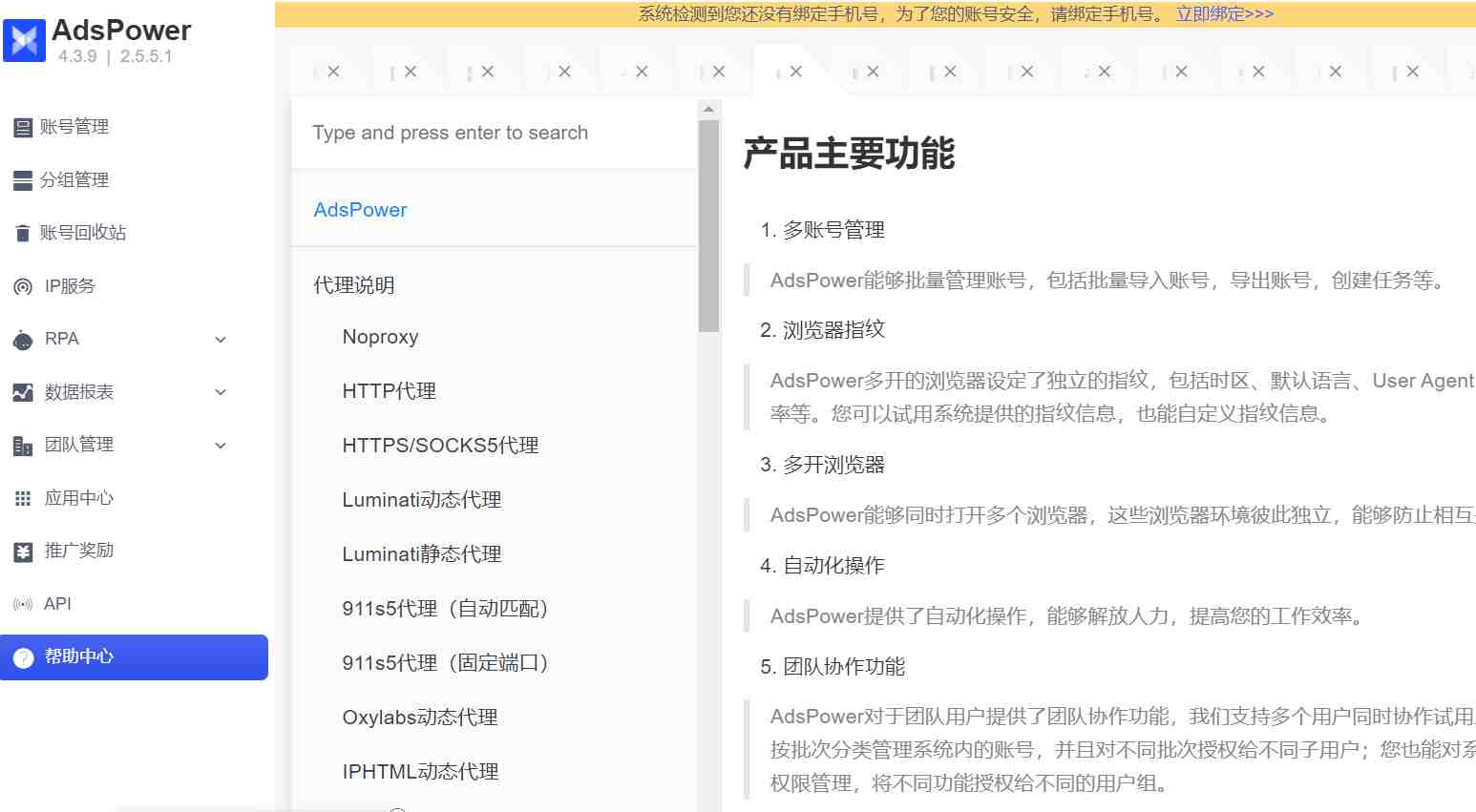Open 分组管理 via its sidebar icon

(23, 180)
